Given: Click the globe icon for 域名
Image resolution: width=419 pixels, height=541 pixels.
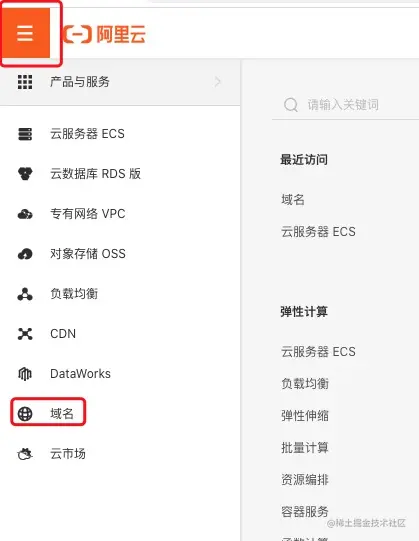Looking at the screenshot, I should coord(25,414).
